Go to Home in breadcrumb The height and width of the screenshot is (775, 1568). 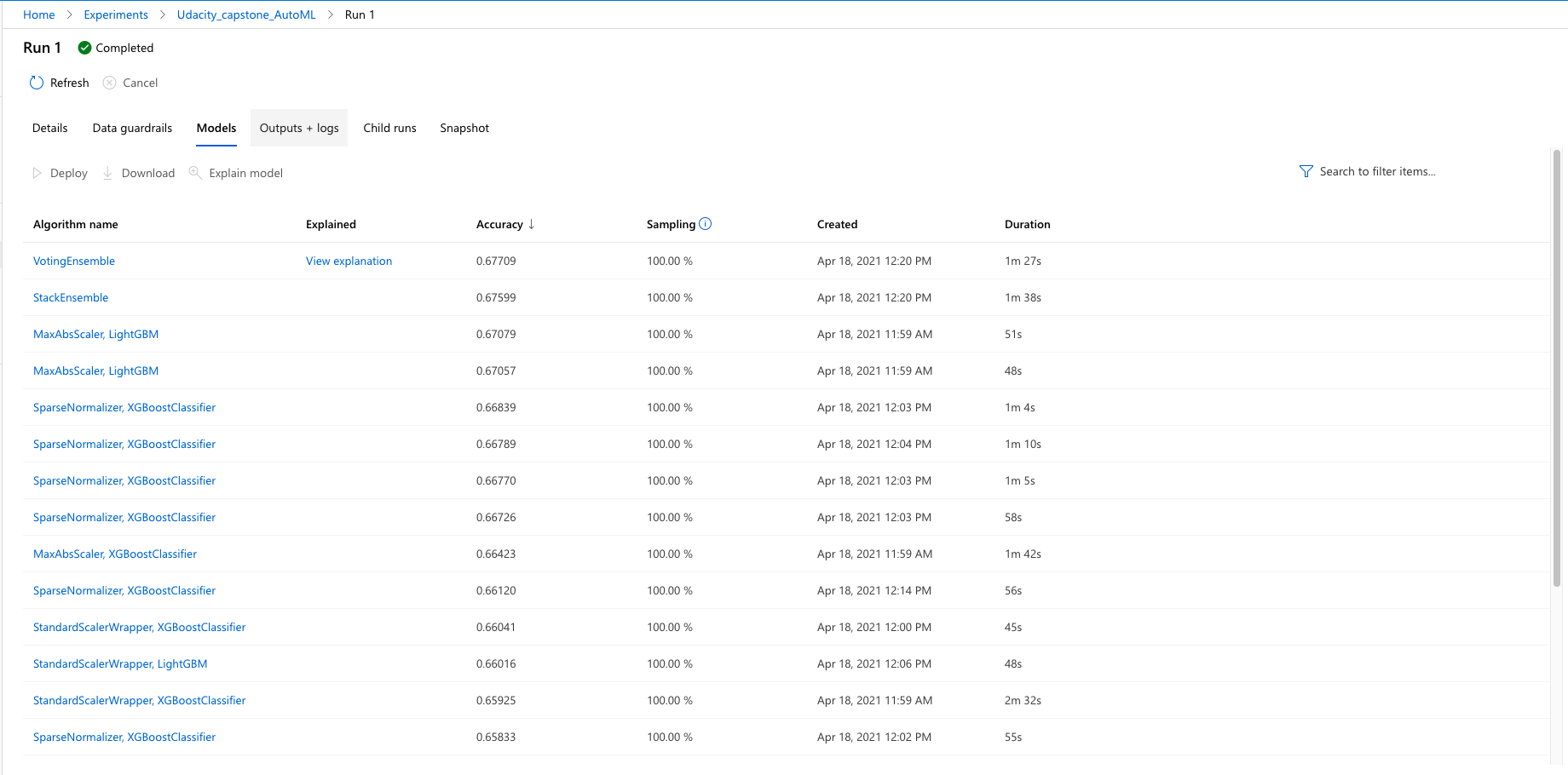click(x=39, y=14)
